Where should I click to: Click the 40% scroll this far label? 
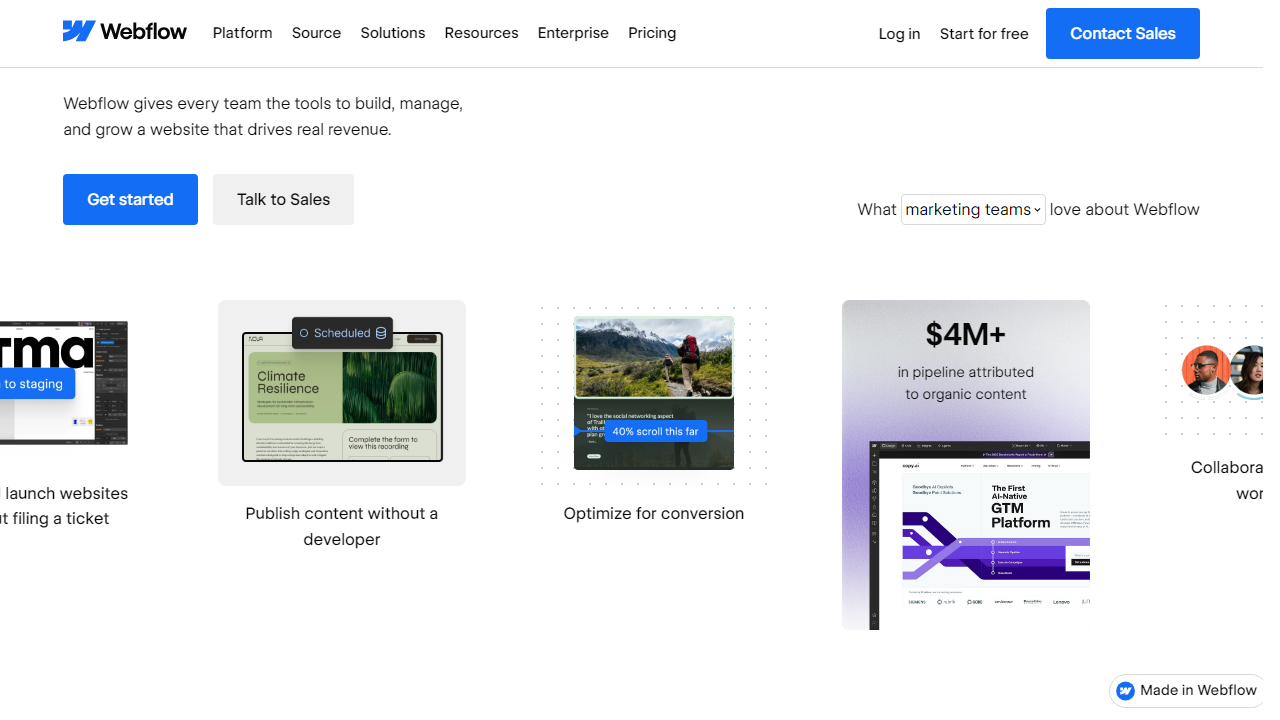click(x=655, y=431)
